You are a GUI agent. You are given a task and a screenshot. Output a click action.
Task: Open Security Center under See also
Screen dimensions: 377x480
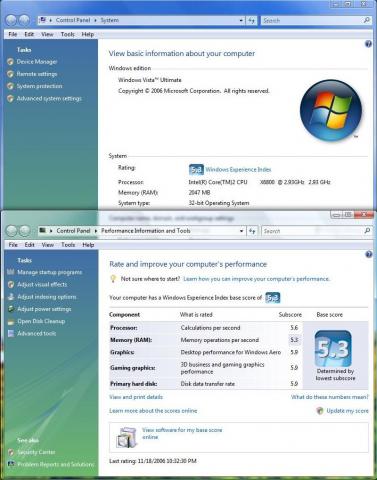coord(36,452)
